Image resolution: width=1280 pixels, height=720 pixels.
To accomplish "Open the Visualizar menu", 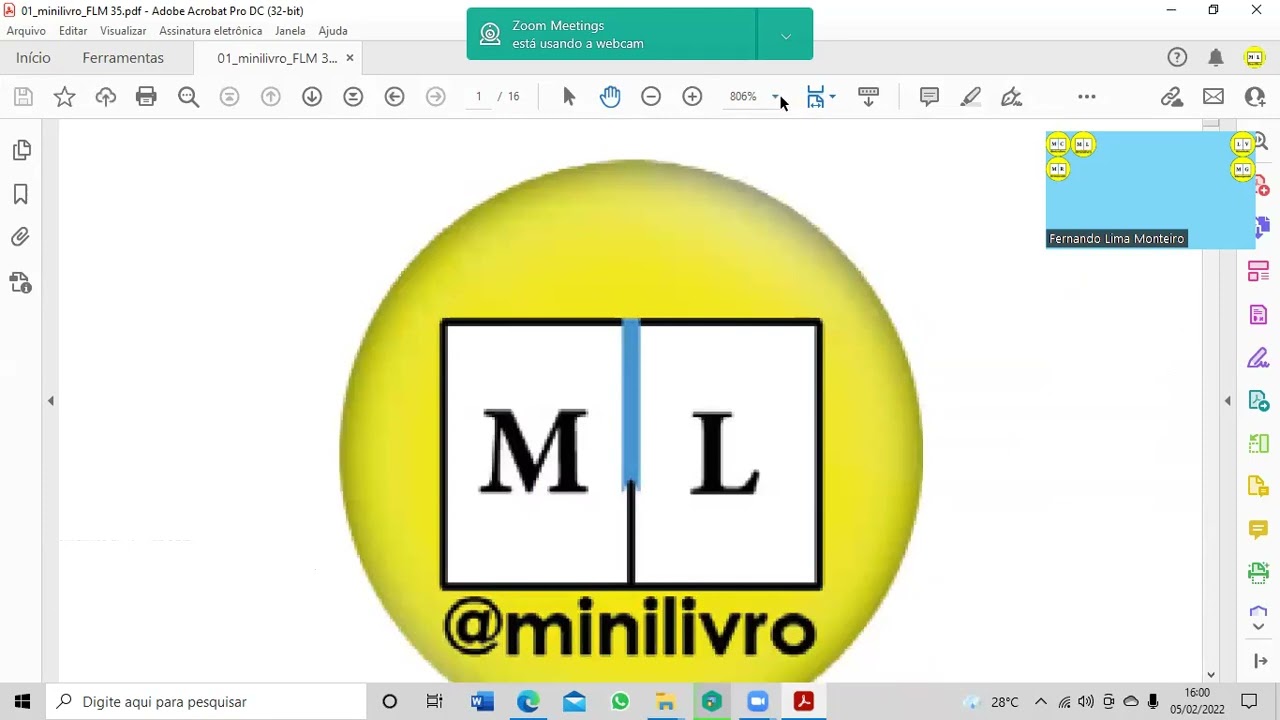I will pyautogui.click(x=123, y=31).
